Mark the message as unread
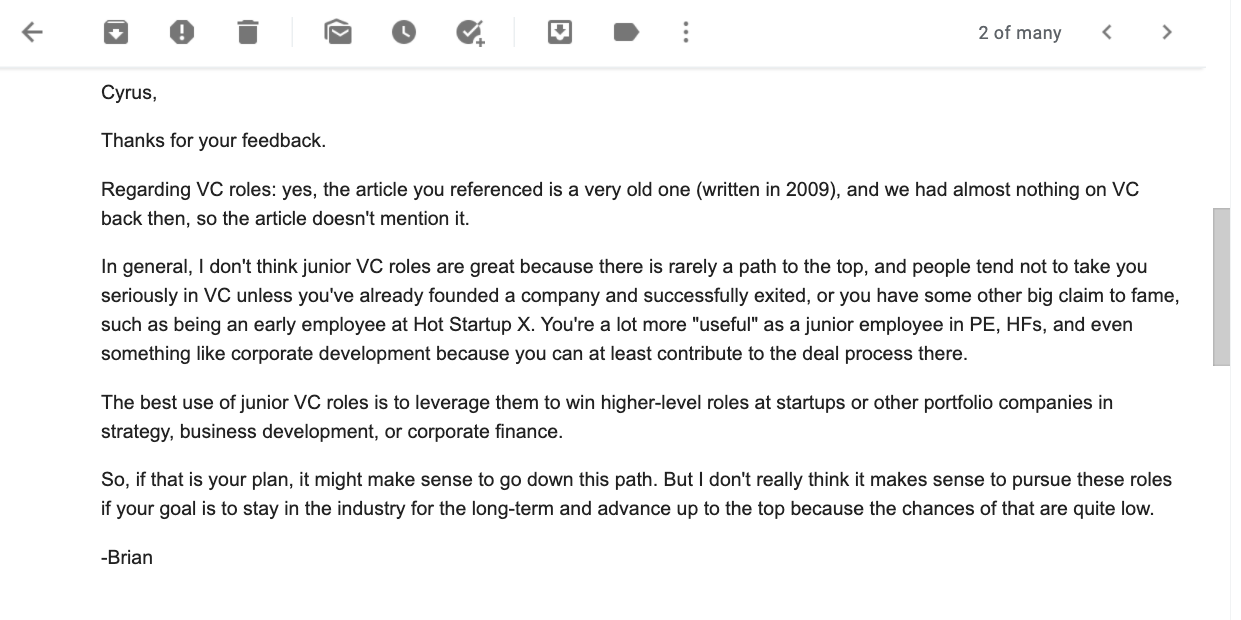 338,32
